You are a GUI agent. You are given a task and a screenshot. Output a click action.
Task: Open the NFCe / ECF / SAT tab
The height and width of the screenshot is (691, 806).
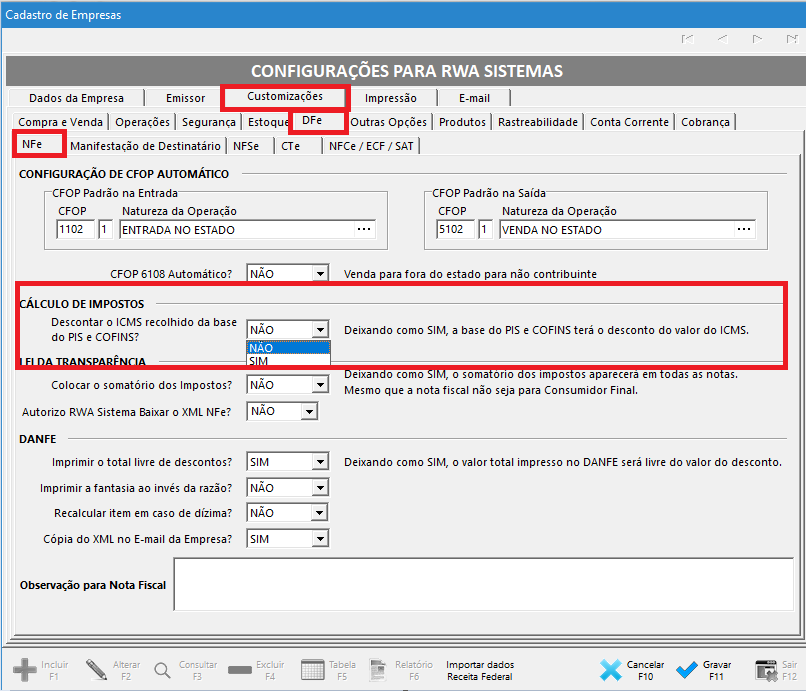click(x=371, y=147)
